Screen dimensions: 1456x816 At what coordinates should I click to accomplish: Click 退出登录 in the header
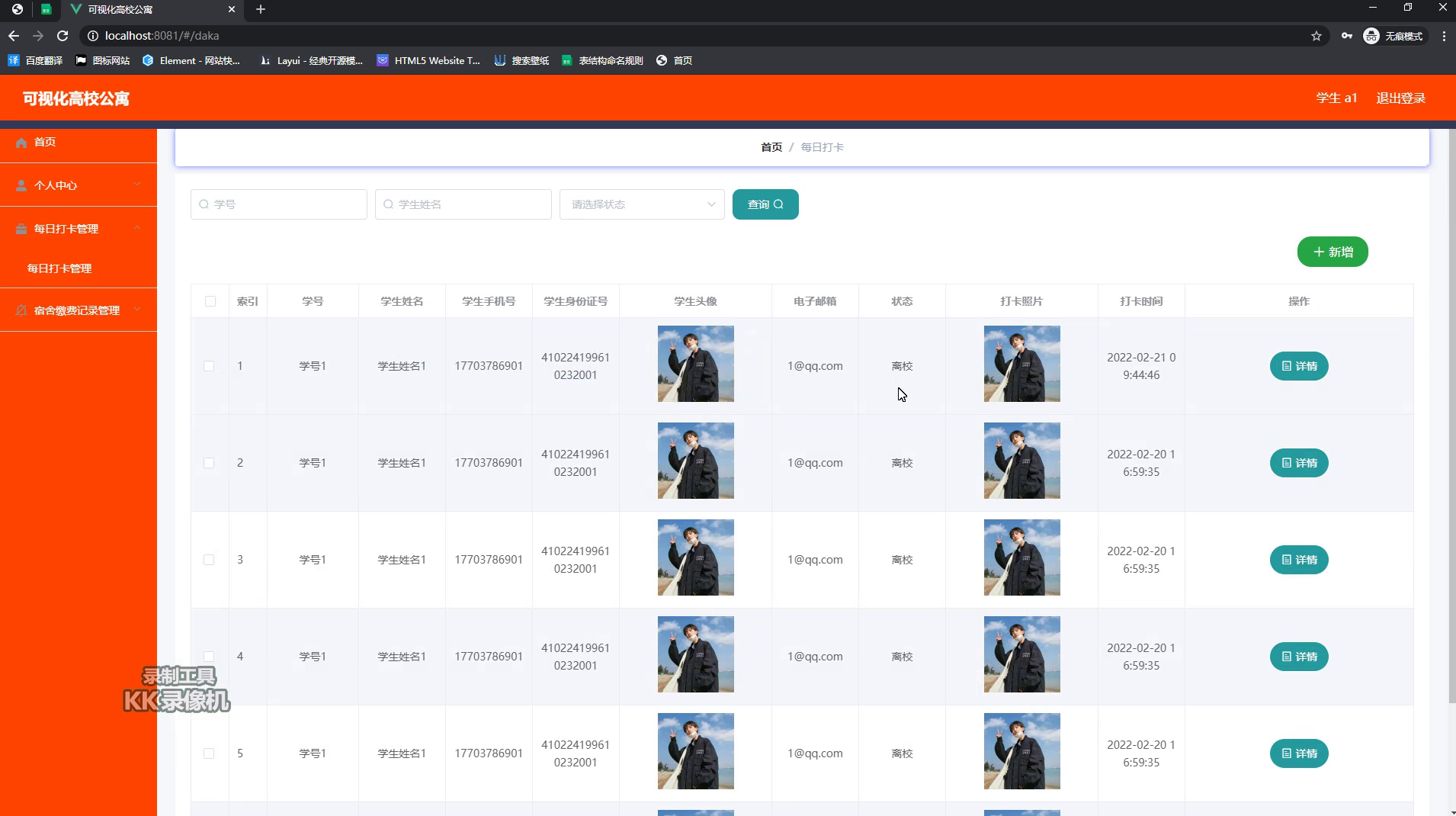coord(1400,98)
